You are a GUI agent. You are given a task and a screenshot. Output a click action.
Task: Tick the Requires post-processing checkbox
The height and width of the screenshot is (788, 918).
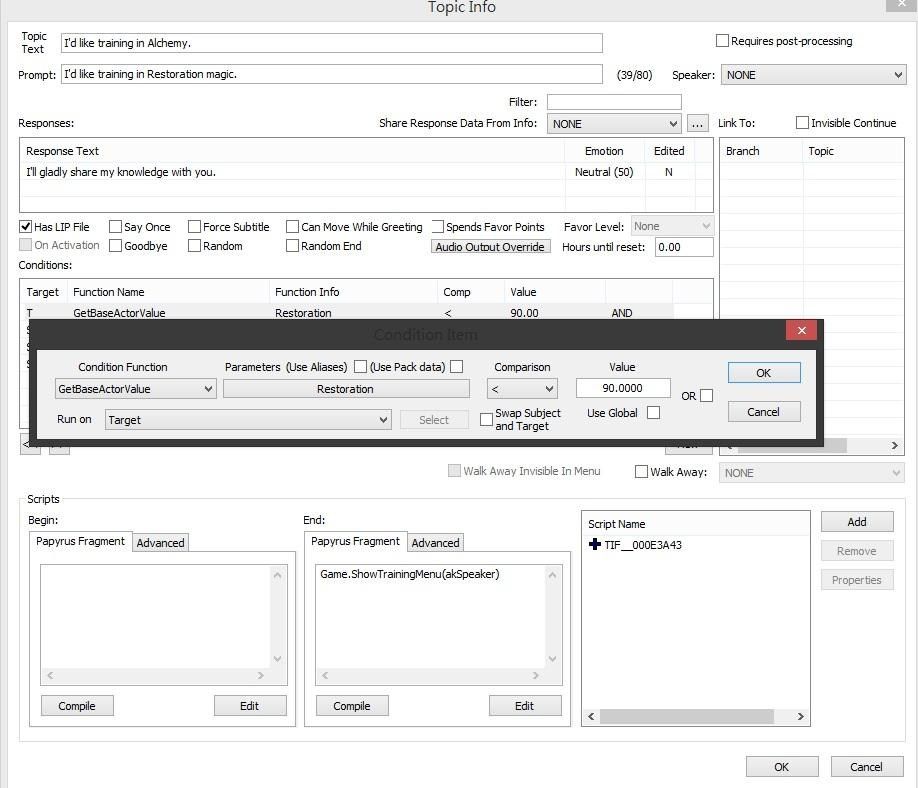[722, 40]
